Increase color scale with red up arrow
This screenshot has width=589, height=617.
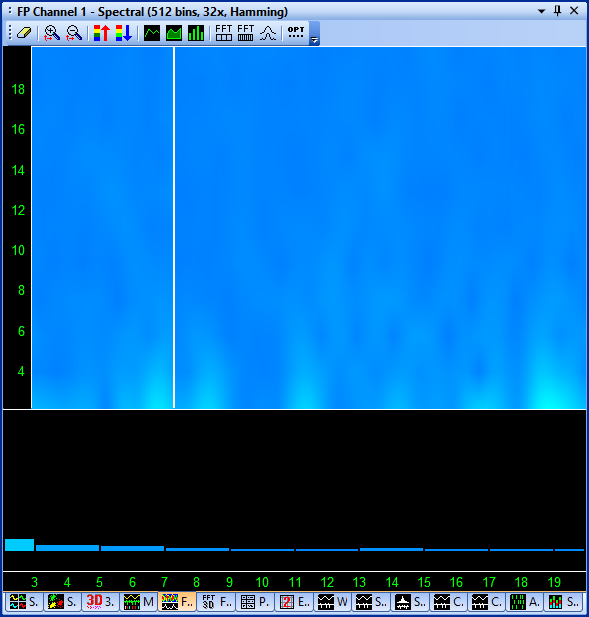(x=102, y=33)
